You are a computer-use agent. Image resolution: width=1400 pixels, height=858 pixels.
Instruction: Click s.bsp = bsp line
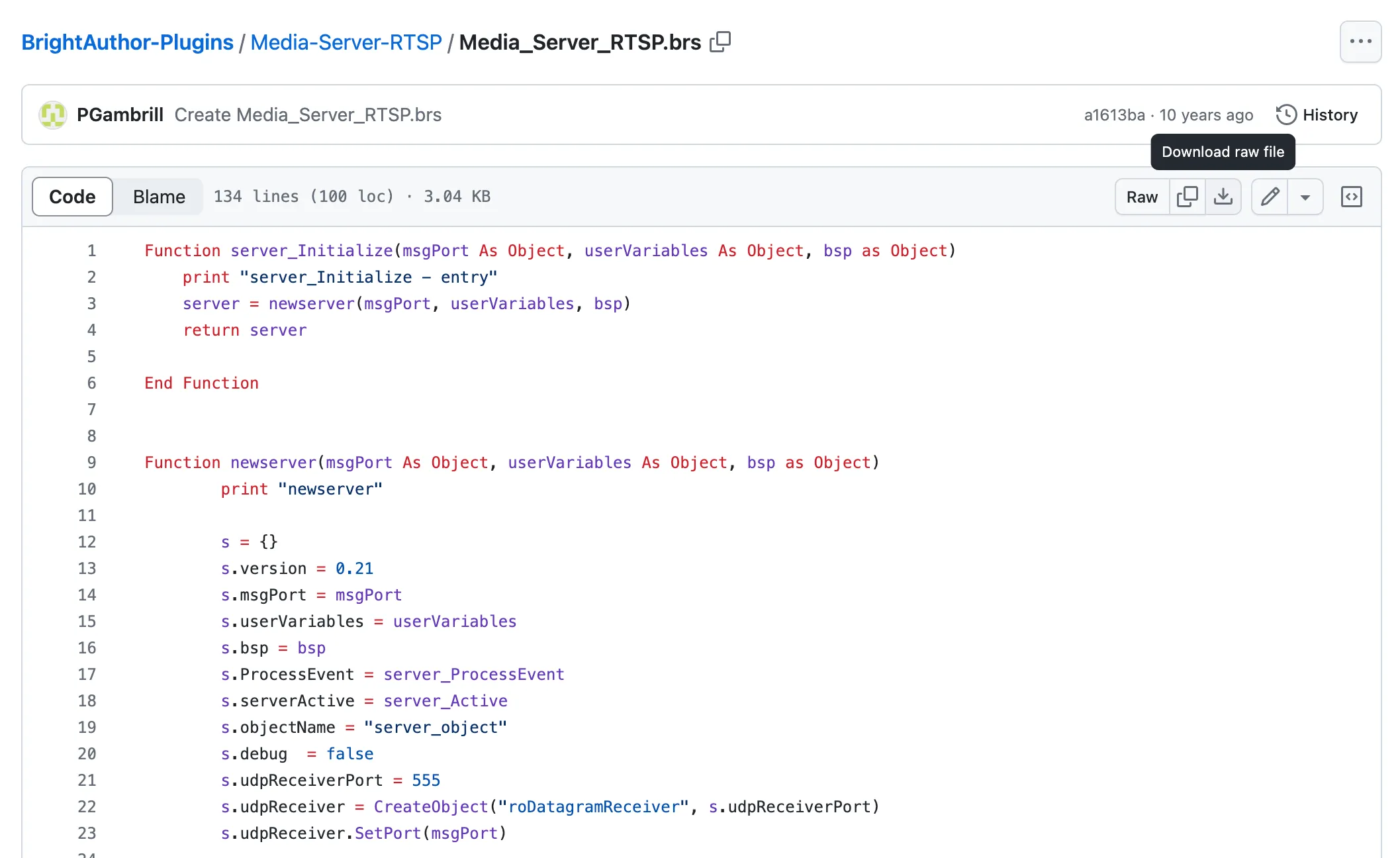(273, 648)
